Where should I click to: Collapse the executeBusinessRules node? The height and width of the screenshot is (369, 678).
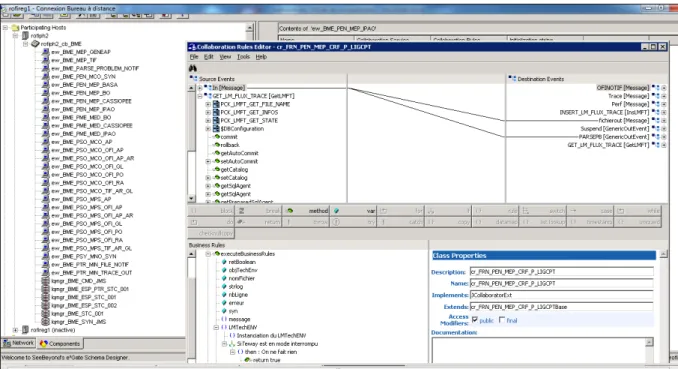point(208,254)
